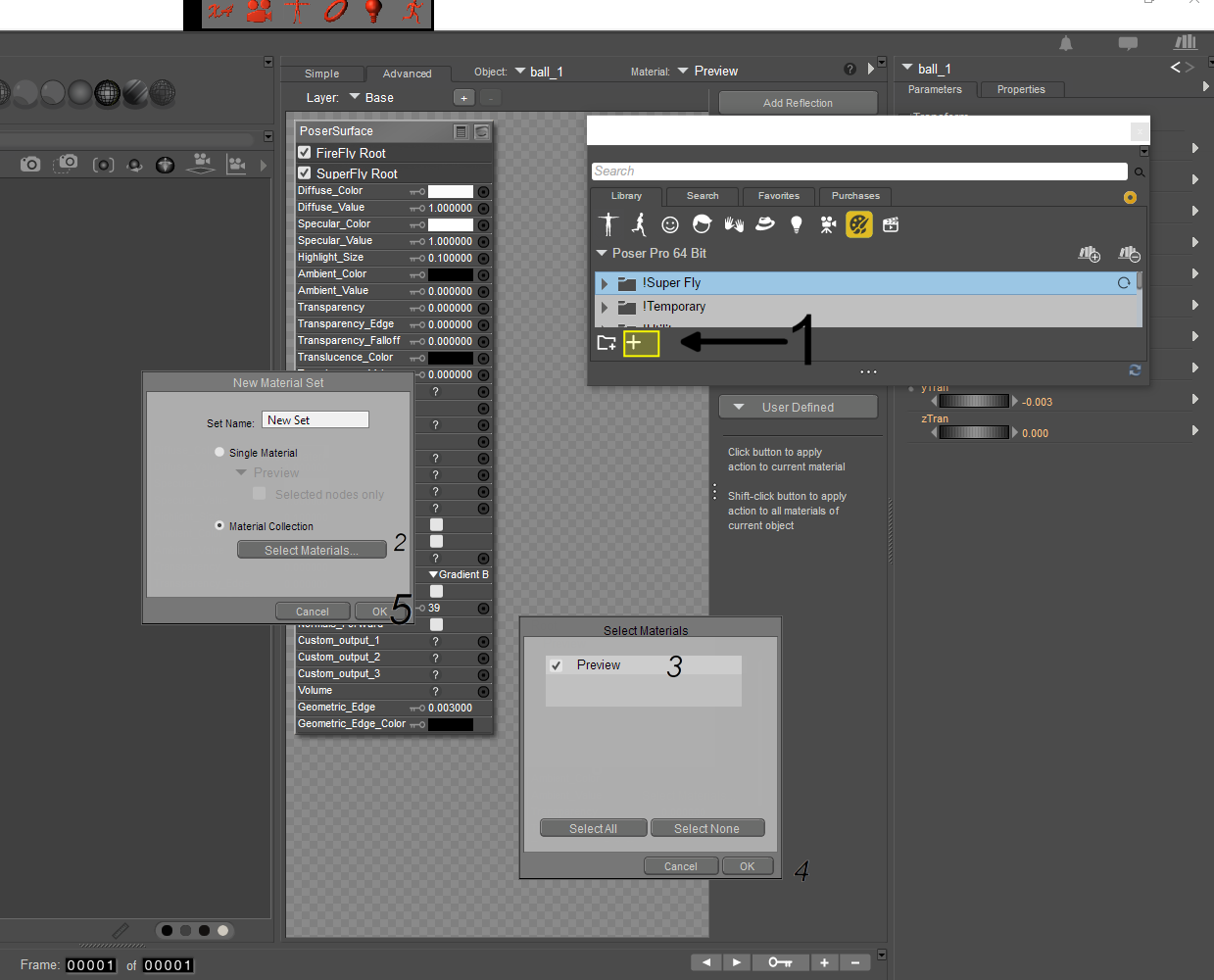Adjust the zTran parameter dial

(x=974, y=432)
